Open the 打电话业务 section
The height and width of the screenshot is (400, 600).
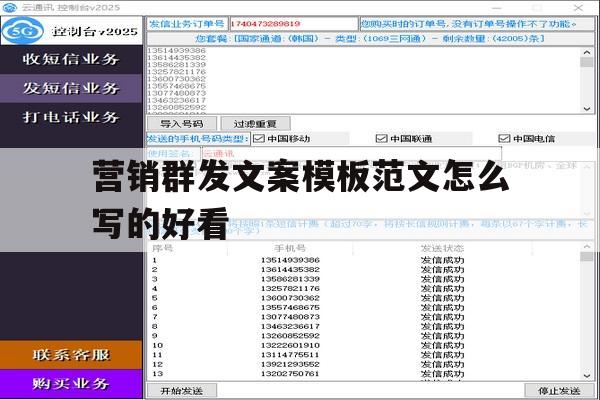point(71,117)
